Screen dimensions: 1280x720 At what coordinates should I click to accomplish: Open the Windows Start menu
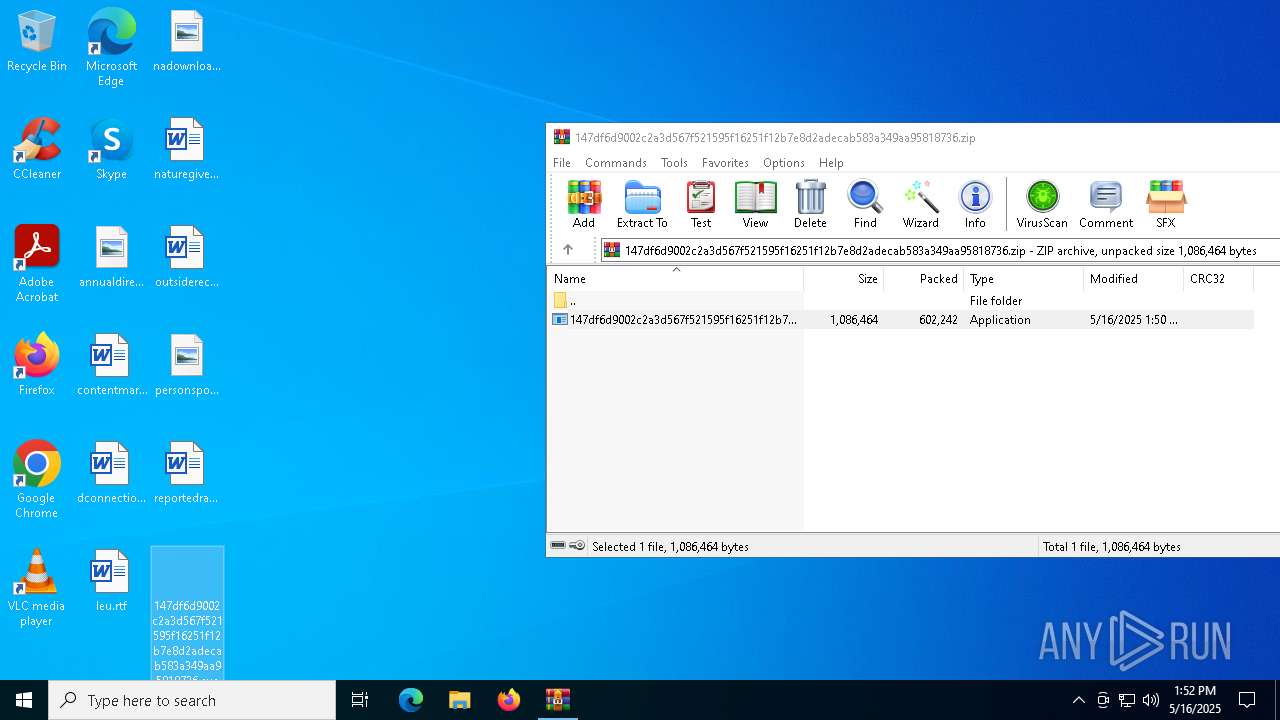(x=24, y=700)
